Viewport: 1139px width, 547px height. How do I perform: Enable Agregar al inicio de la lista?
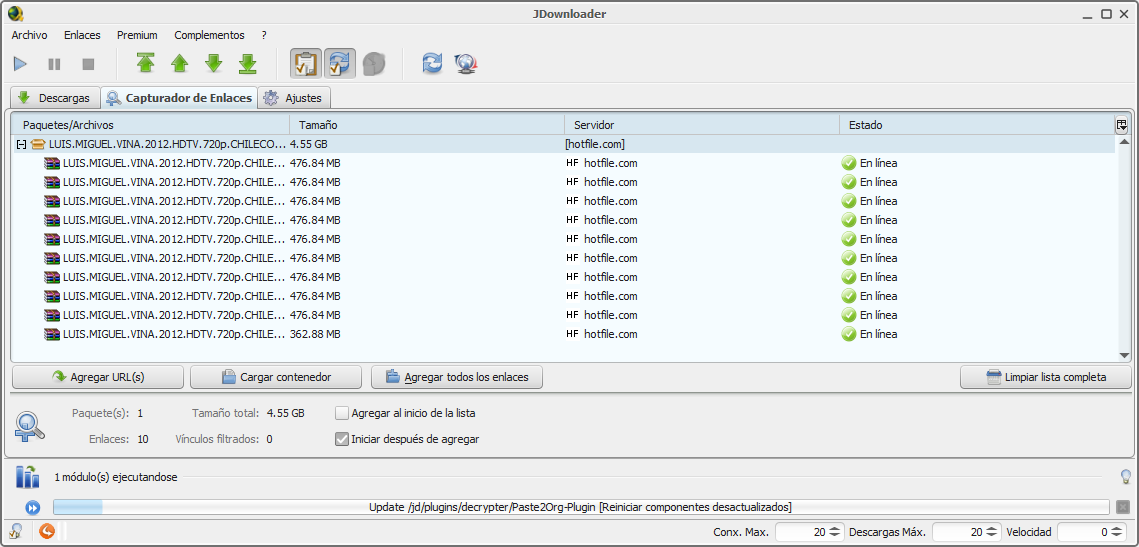[341, 413]
